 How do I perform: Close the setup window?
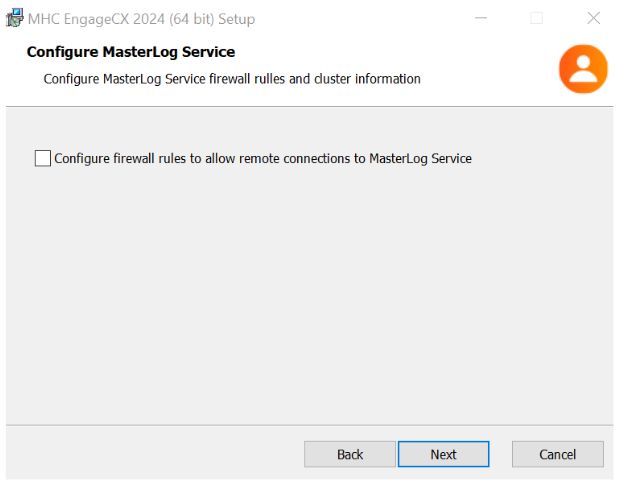tap(593, 18)
